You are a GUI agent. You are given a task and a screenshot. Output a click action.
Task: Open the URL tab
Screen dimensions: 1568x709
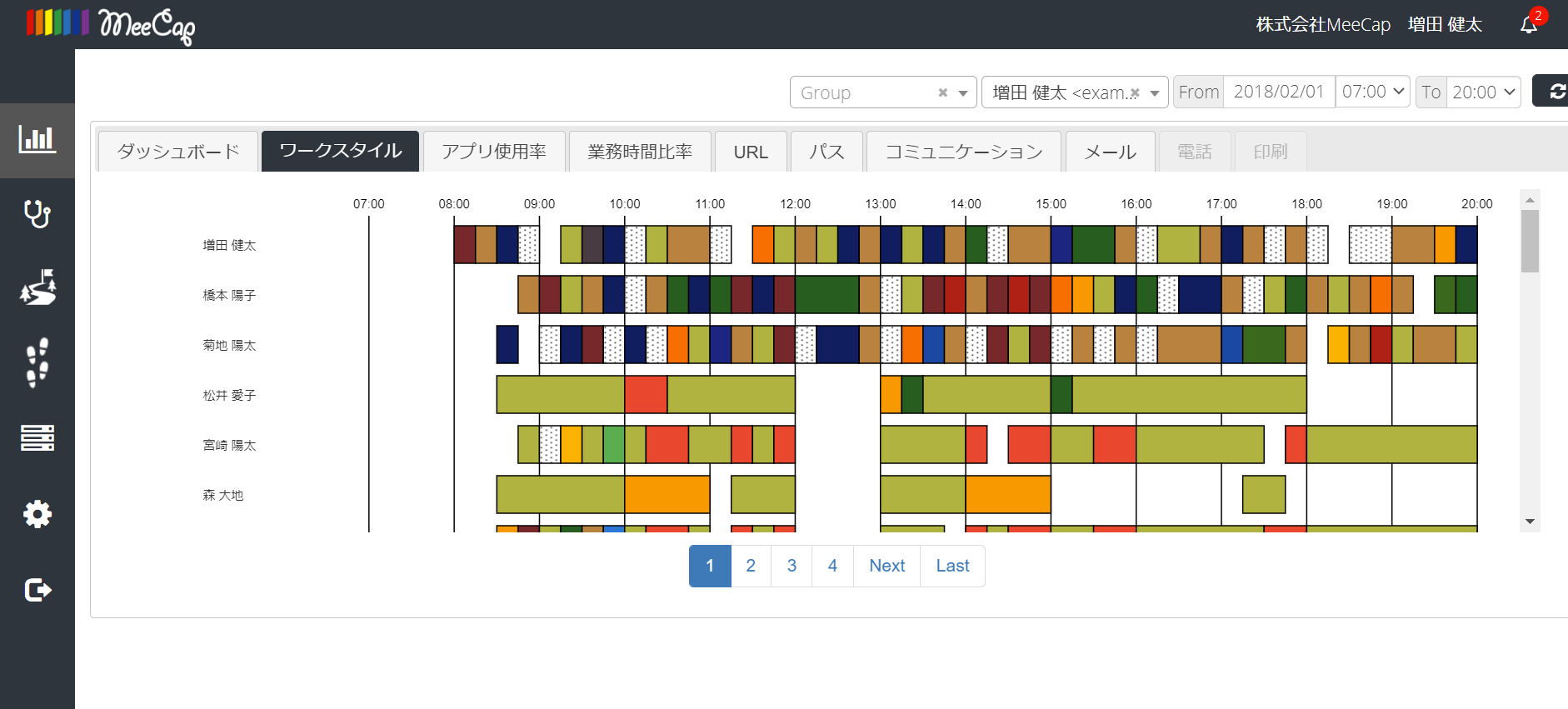point(751,152)
